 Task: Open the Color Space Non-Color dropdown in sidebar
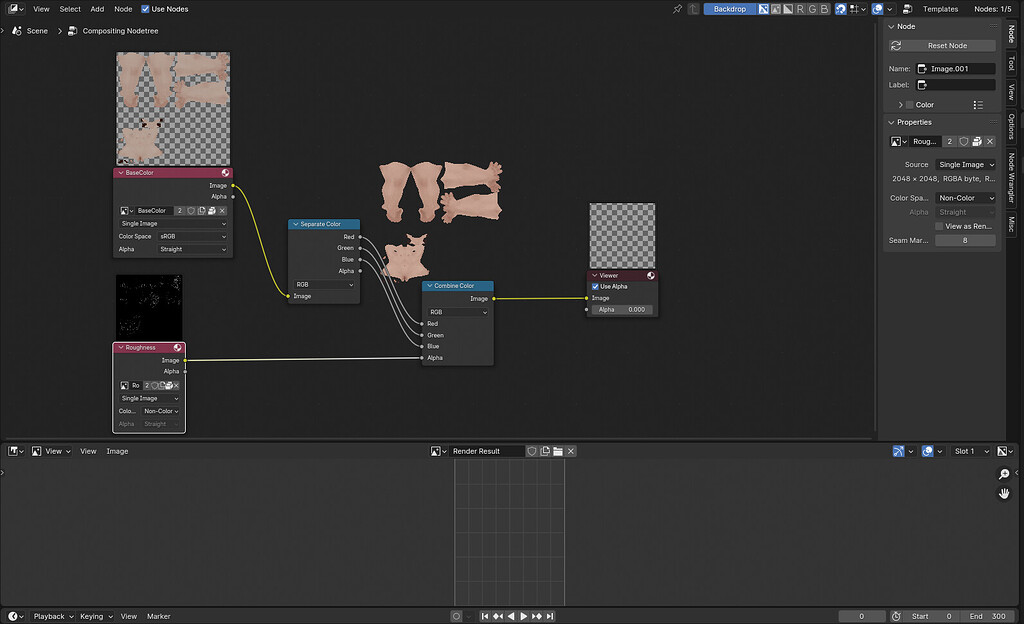tap(967, 198)
